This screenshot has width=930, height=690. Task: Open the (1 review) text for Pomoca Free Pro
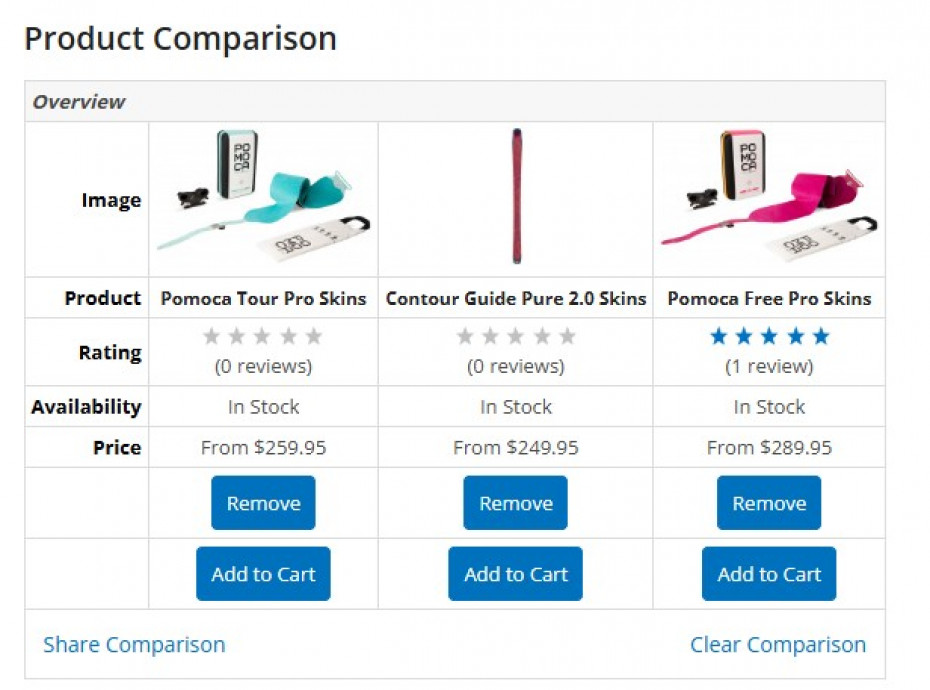pos(769,367)
